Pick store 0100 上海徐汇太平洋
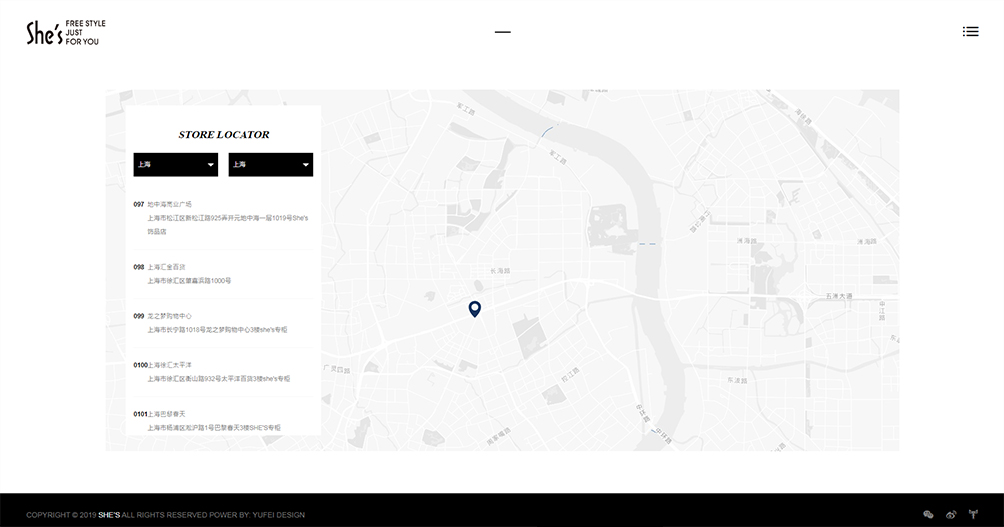Viewport: 1004px width, 527px height. (x=169, y=365)
